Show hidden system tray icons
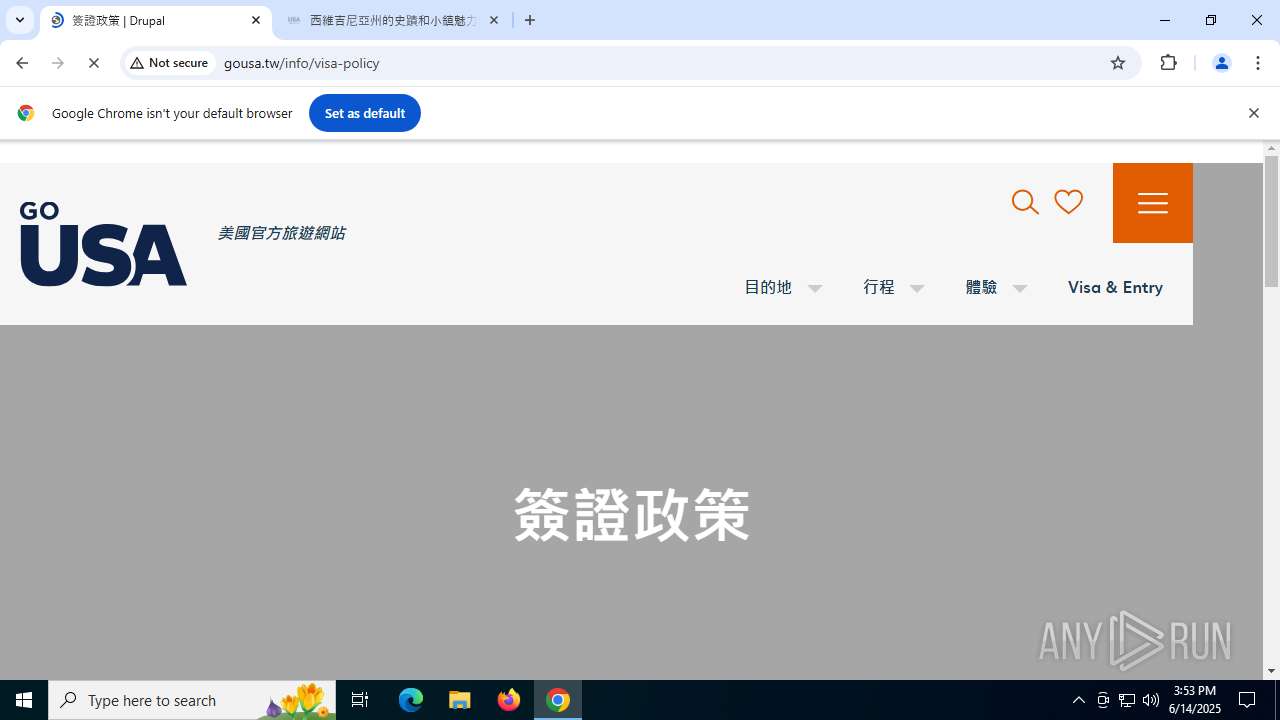Image resolution: width=1280 pixels, height=720 pixels. pyautogui.click(x=1078, y=700)
